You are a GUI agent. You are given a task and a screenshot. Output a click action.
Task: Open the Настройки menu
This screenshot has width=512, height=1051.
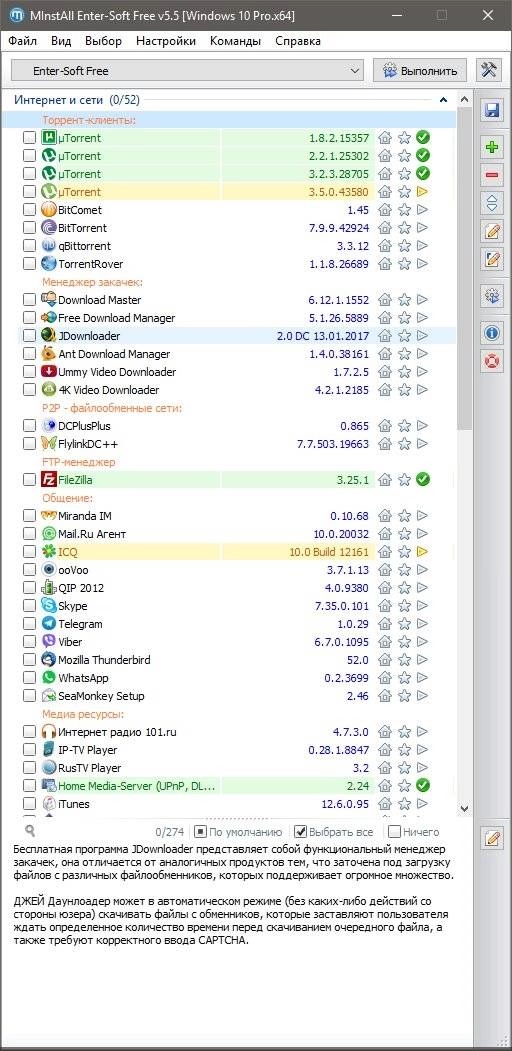point(166,41)
